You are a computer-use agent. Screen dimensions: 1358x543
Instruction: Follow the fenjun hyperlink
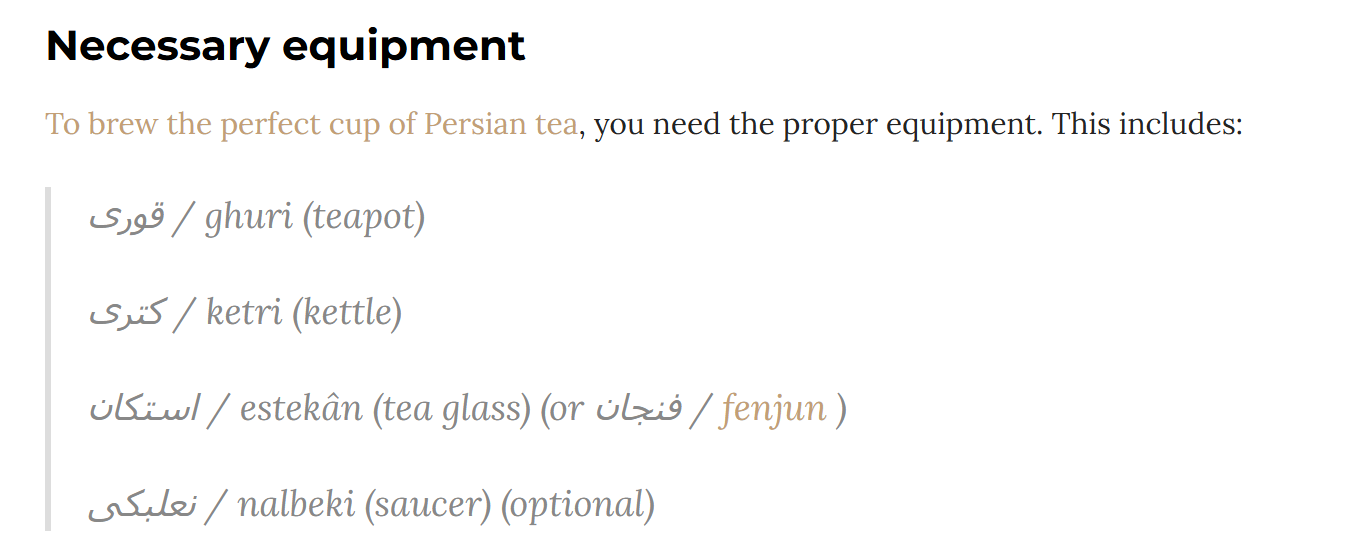[773, 409]
